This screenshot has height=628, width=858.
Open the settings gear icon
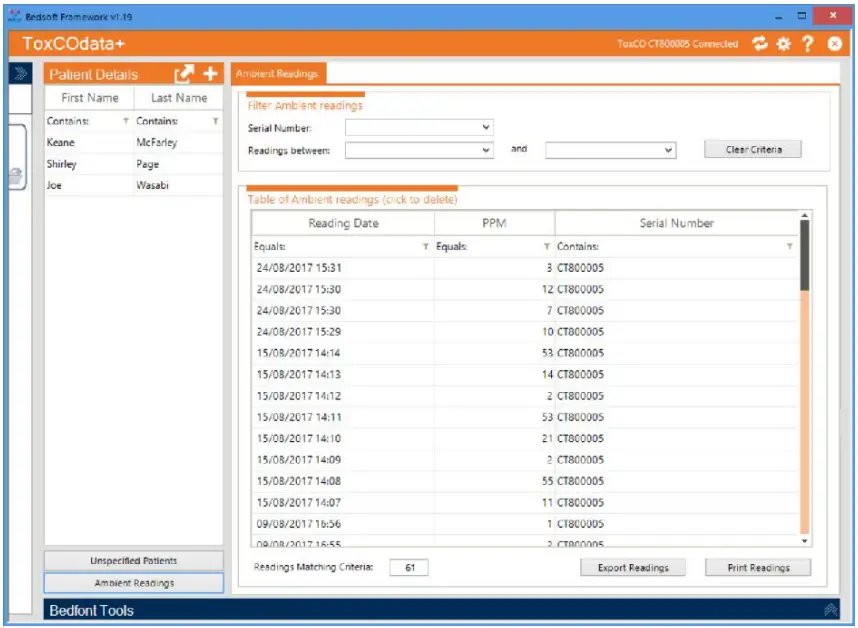pyautogui.click(x=784, y=44)
